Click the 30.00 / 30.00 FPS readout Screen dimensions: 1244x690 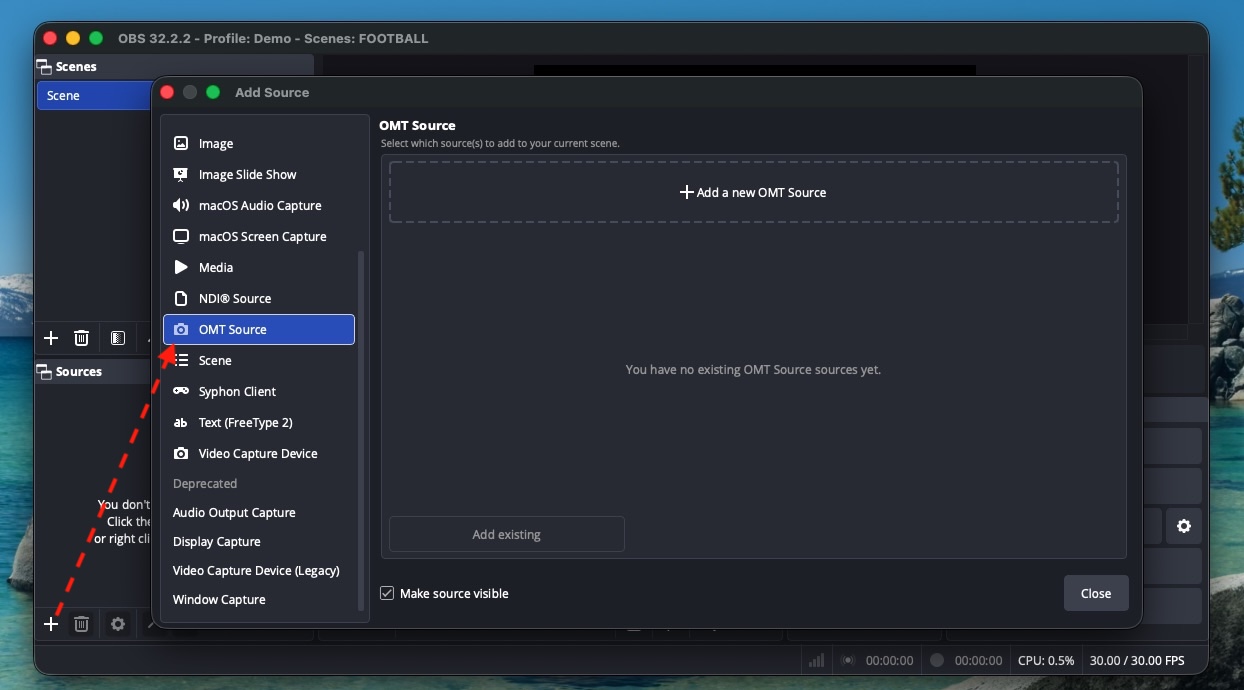pyautogui.click(x=1137, y=660)
